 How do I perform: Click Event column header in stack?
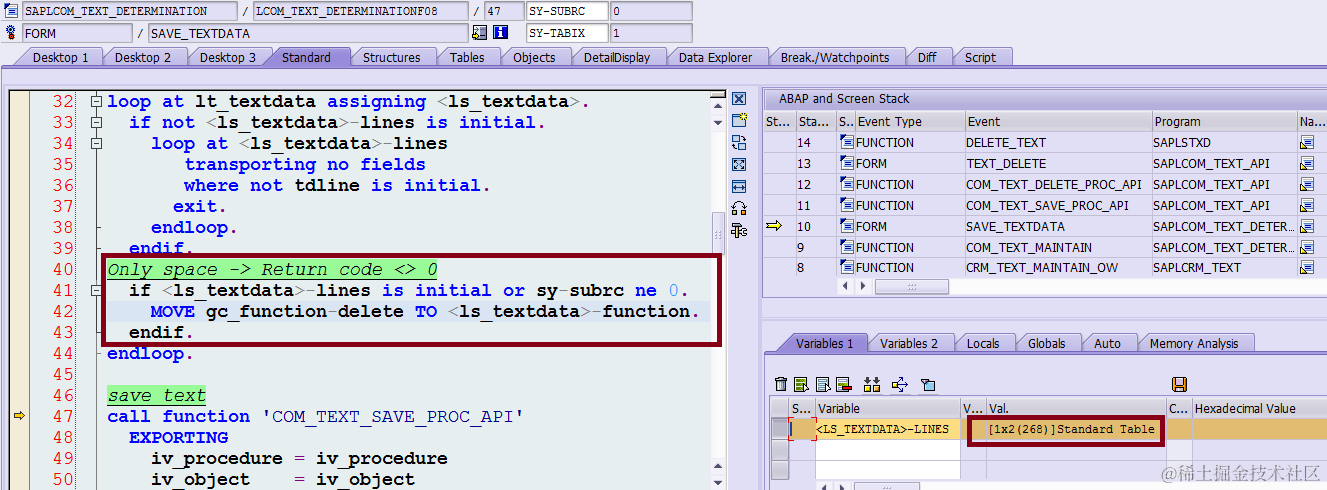[x=1057, y=121]
